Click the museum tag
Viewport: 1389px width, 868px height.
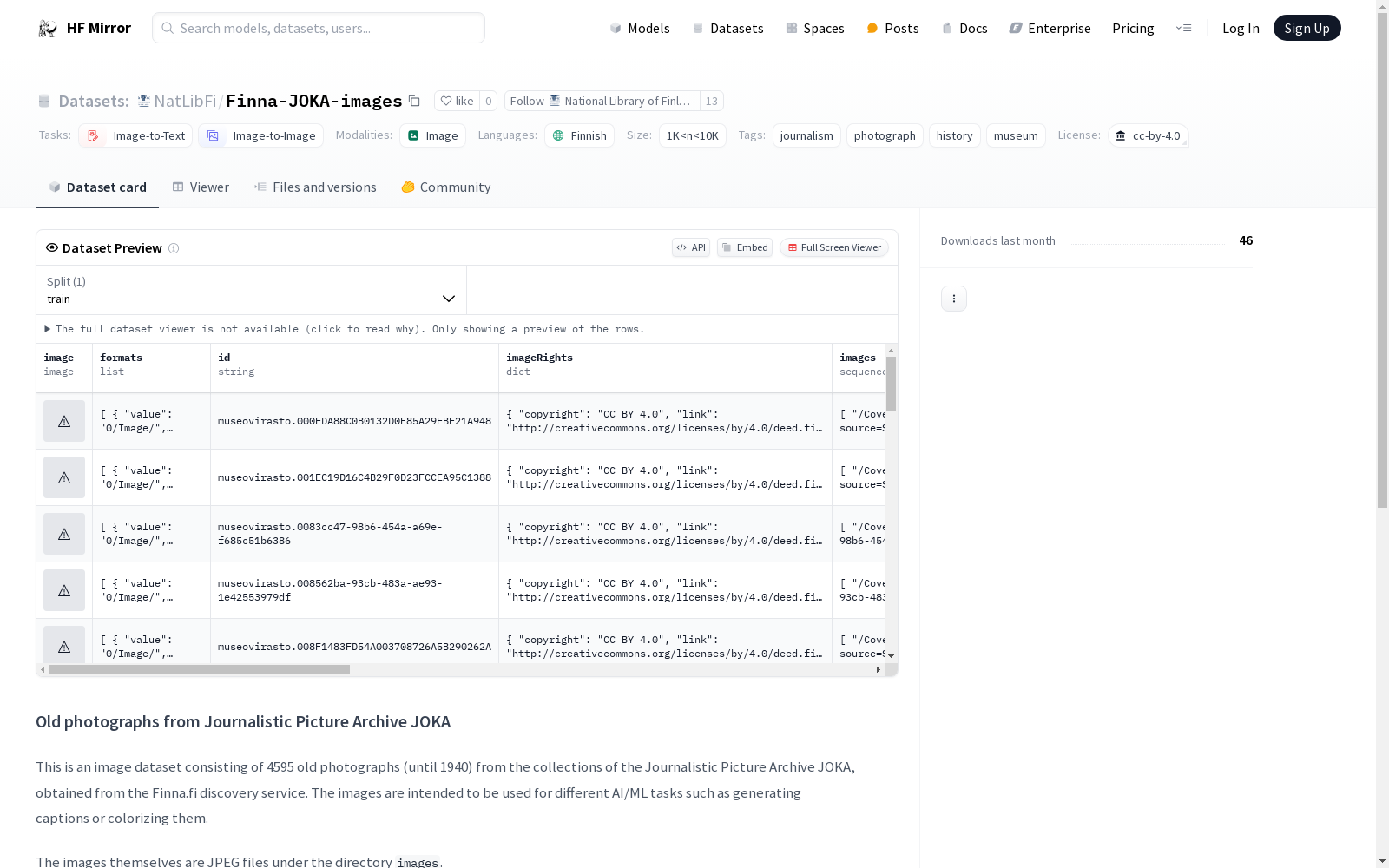click(1016, 135)
